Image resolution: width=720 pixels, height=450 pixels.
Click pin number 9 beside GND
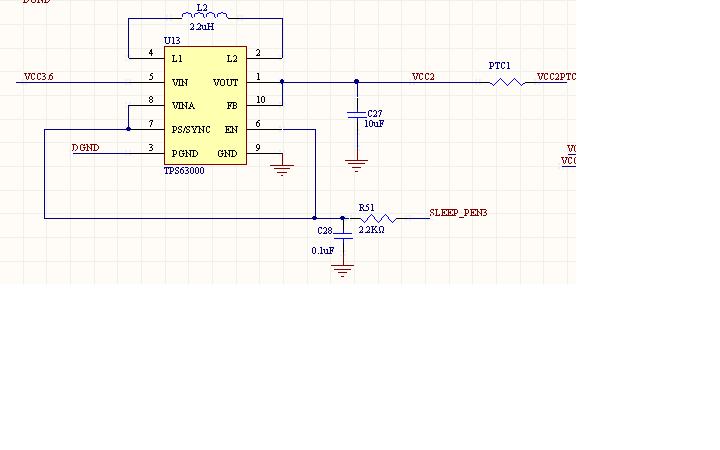[258, 147]
